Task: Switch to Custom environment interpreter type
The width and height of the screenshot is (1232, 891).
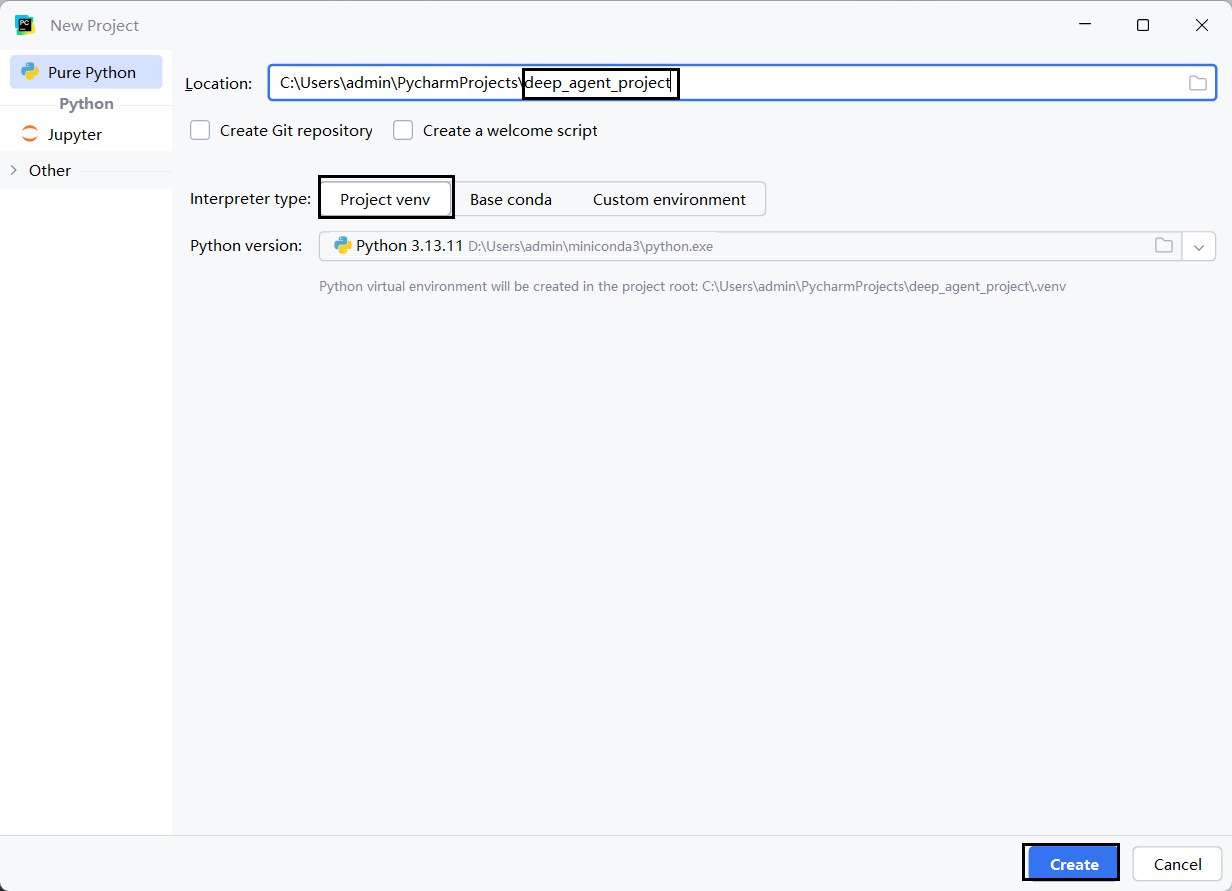Action: [x=669, y=199]
